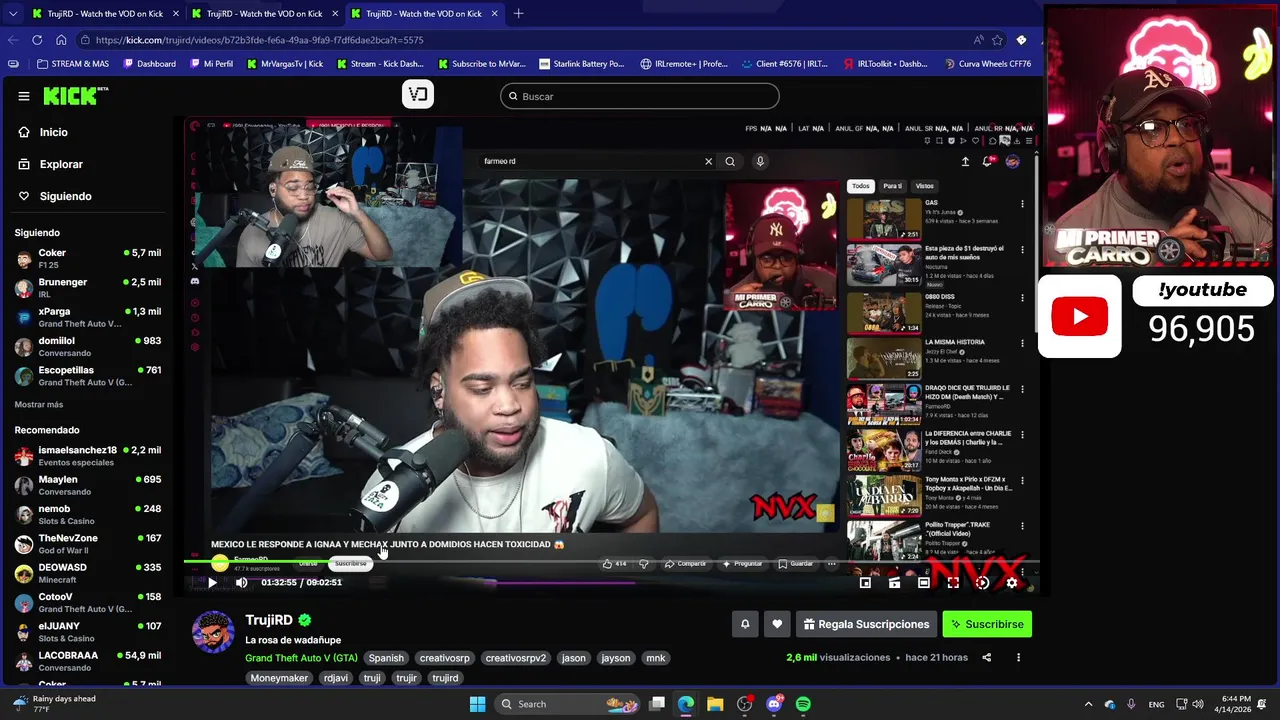Click the browser address bar URL

pyautogui.click(x=260, y=40)
